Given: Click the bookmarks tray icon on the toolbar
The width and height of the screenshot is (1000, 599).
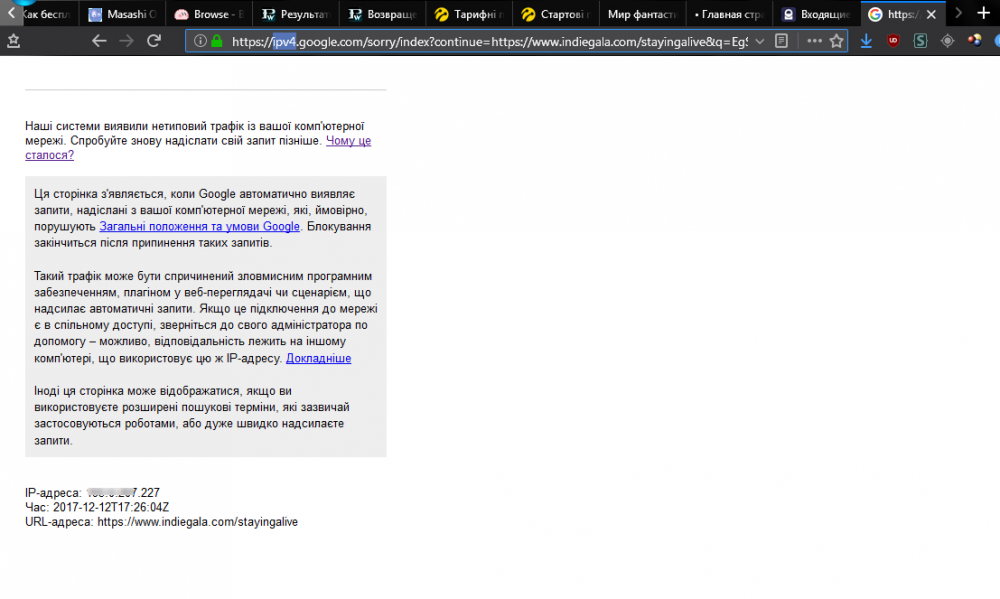Looking at the screenshot, I should click(x=13, y=41).
